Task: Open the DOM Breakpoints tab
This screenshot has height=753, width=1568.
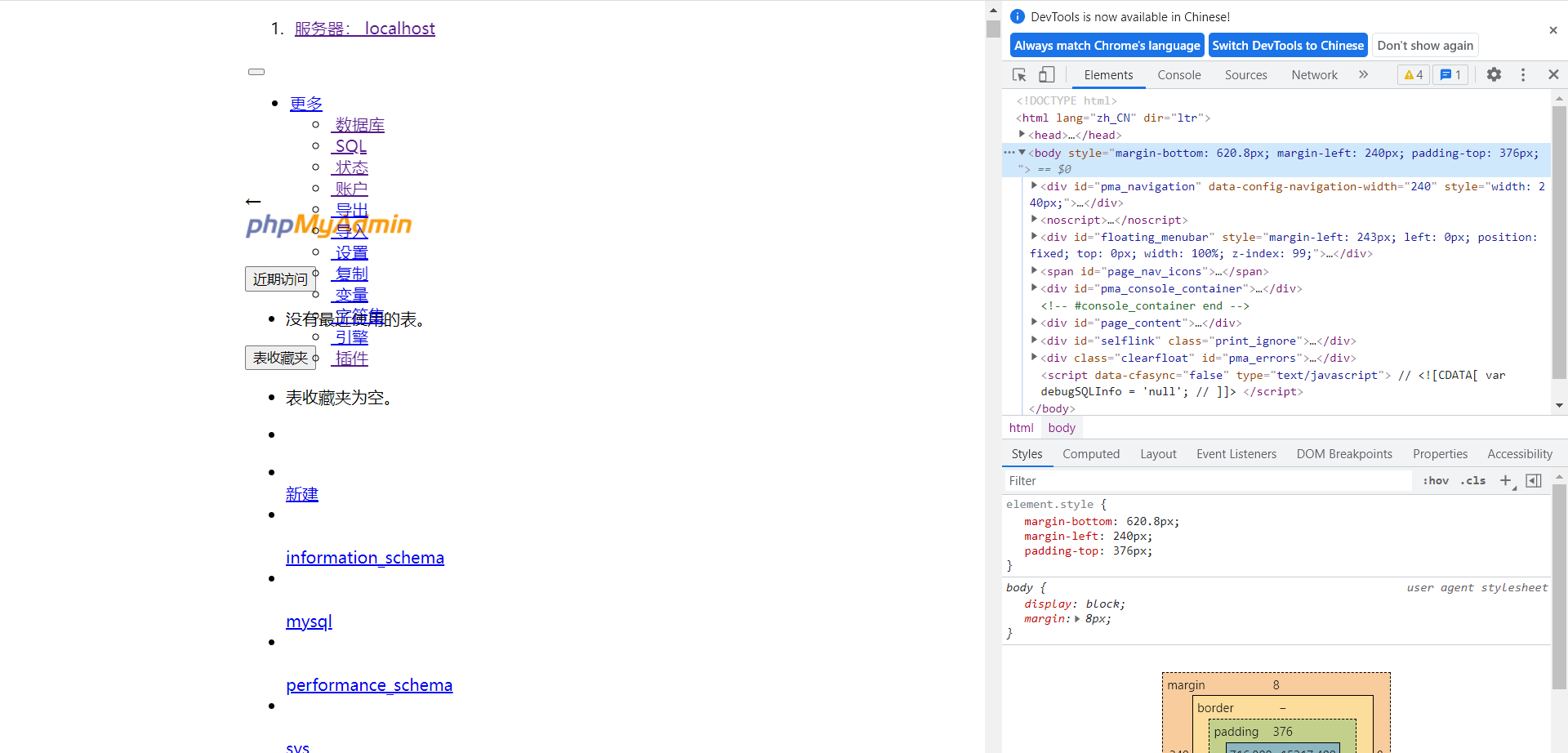Action: click(1344, 454)
